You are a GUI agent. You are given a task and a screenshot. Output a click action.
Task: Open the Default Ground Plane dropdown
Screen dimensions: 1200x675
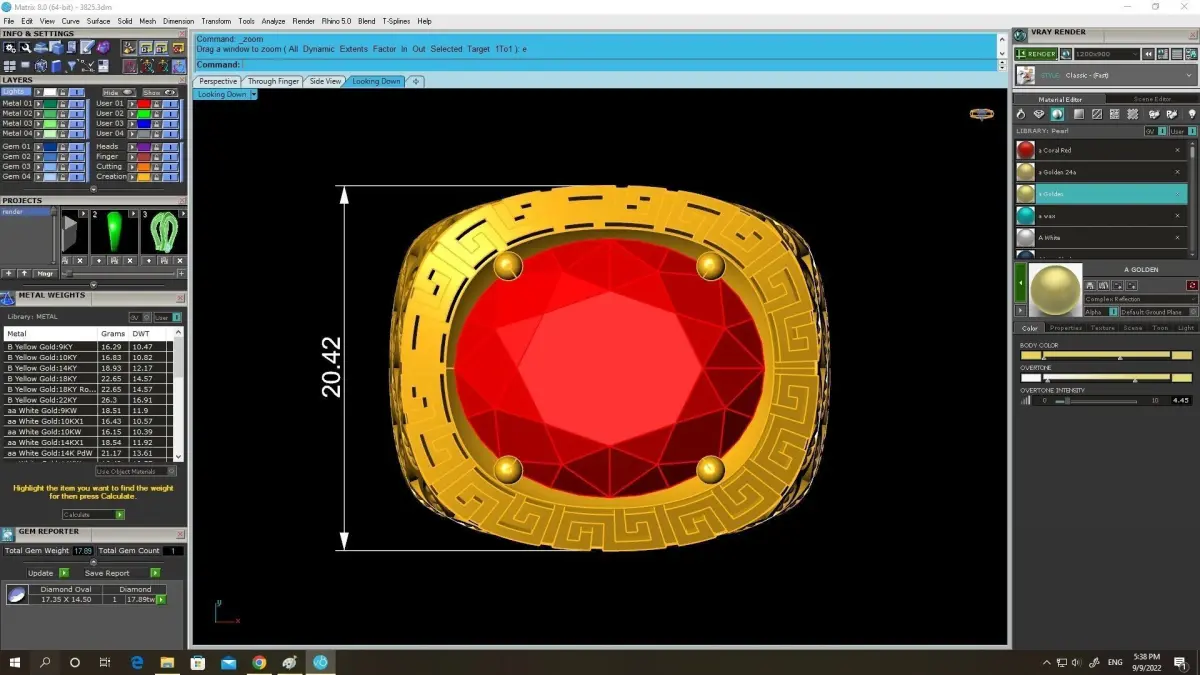click(x=1158, y=312)
